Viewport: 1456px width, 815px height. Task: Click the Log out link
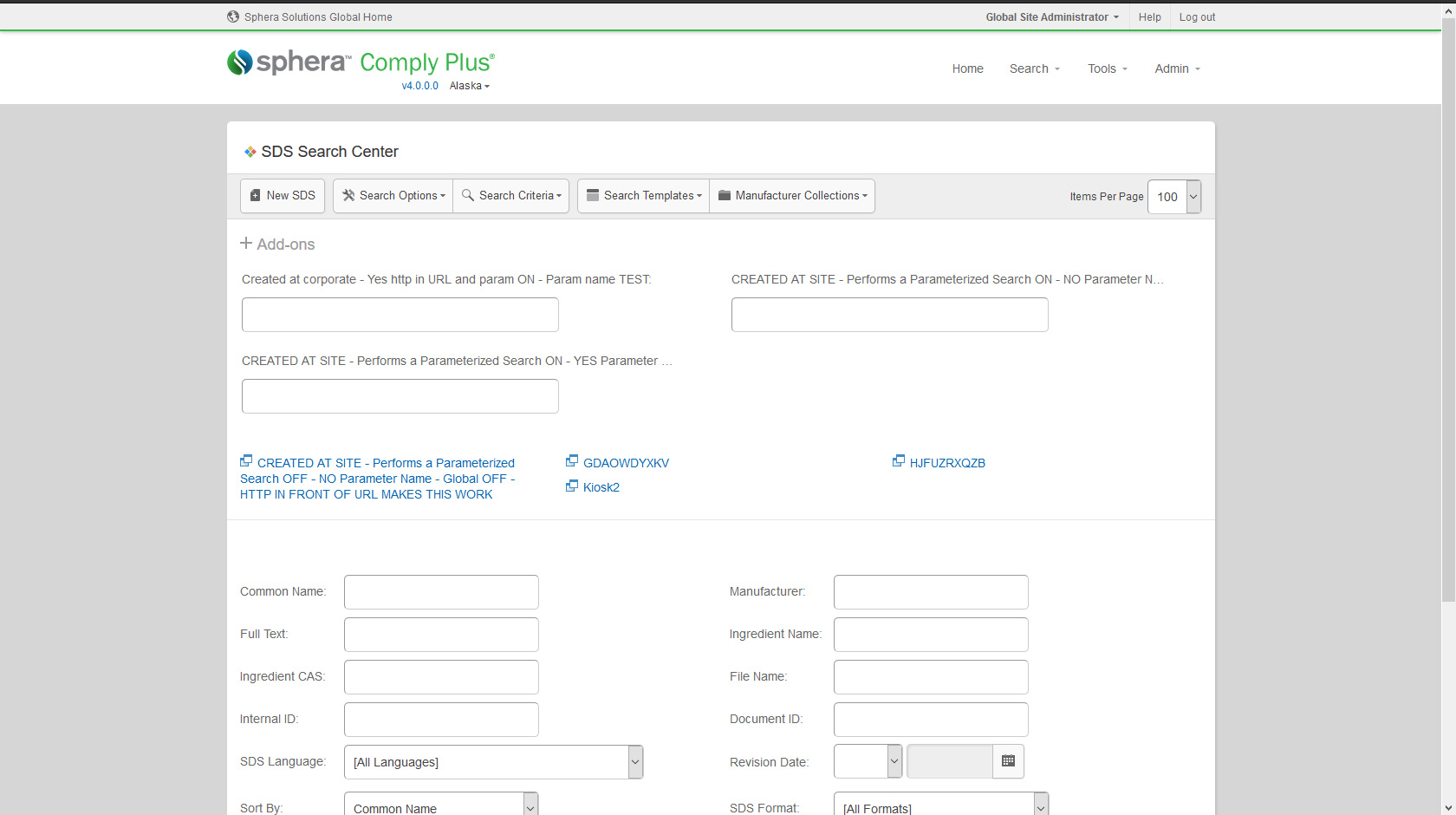pos(1197,17)
